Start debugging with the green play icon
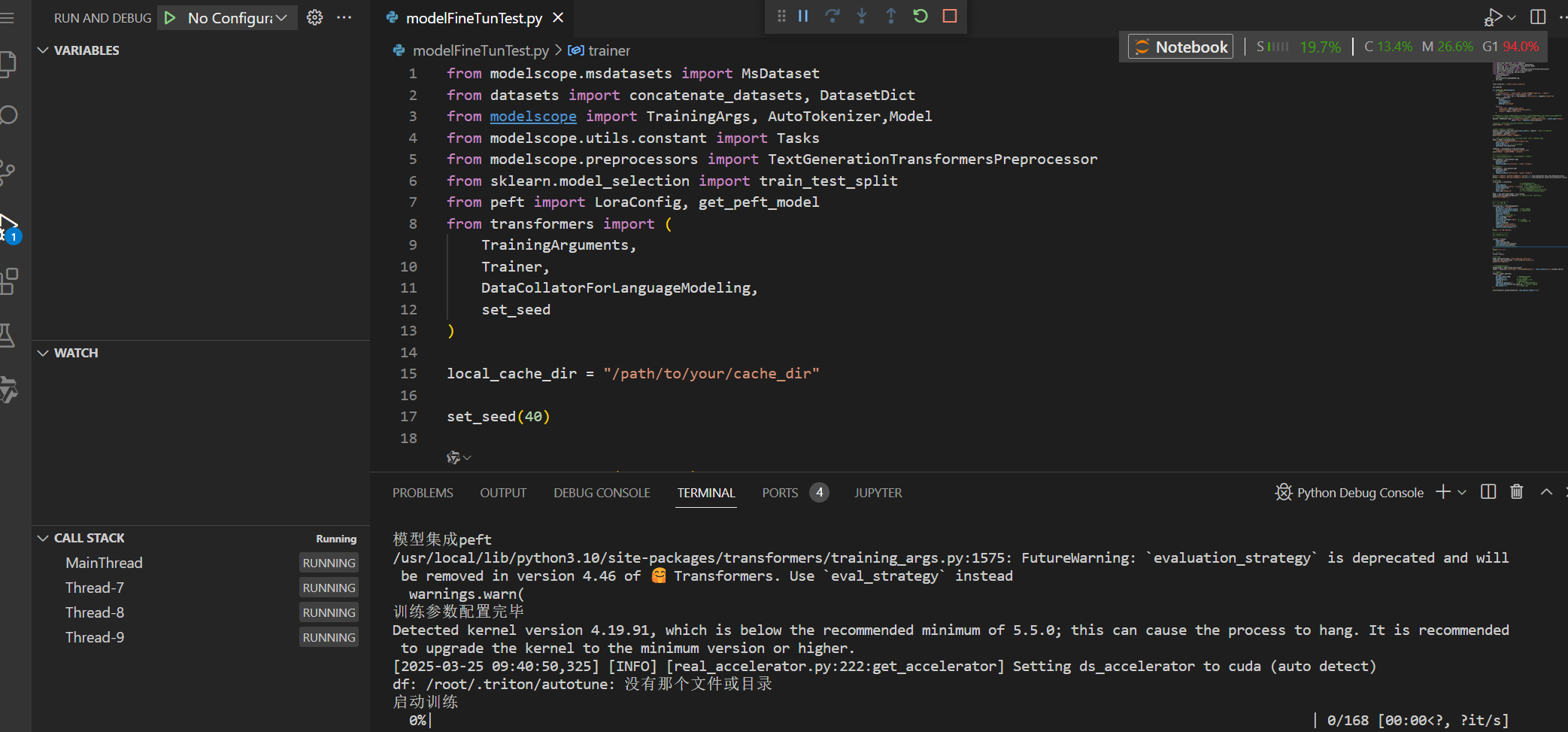 pyautogui.click(x=171, y=17)
